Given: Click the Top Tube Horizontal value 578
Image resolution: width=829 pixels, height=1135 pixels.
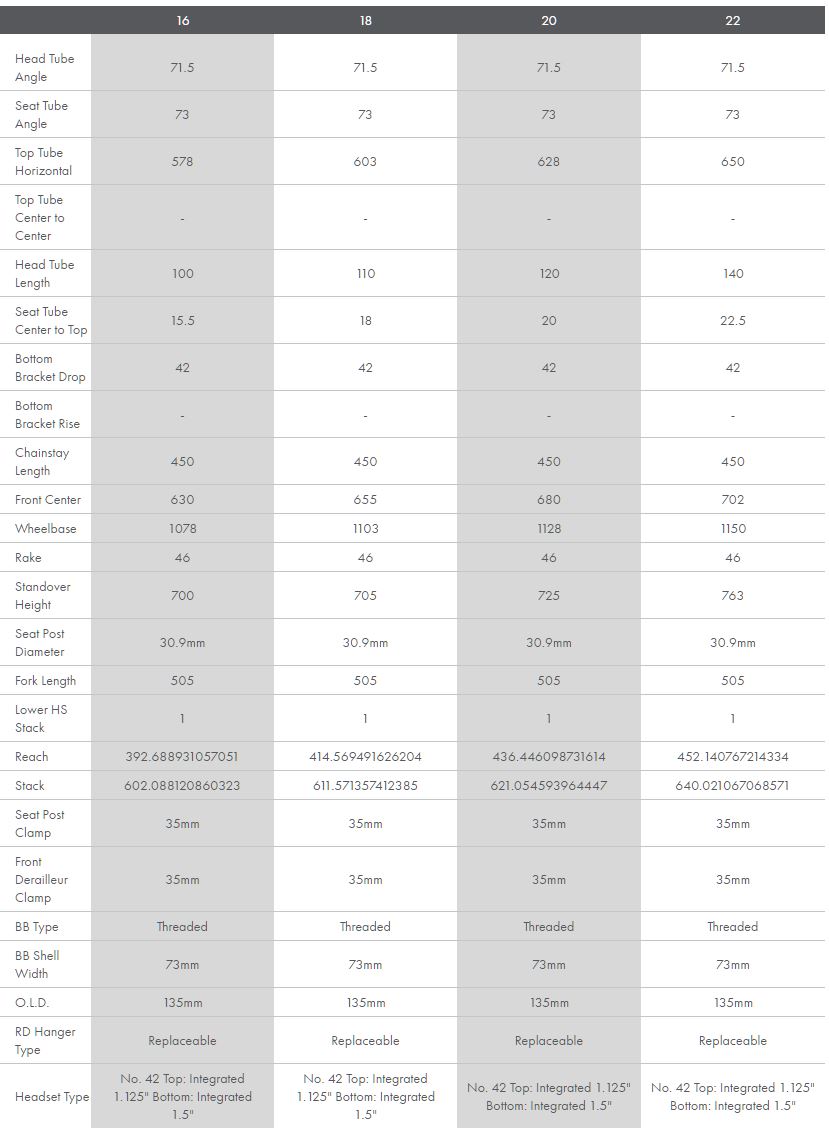Looking at the screenshot, I should 182,161.
